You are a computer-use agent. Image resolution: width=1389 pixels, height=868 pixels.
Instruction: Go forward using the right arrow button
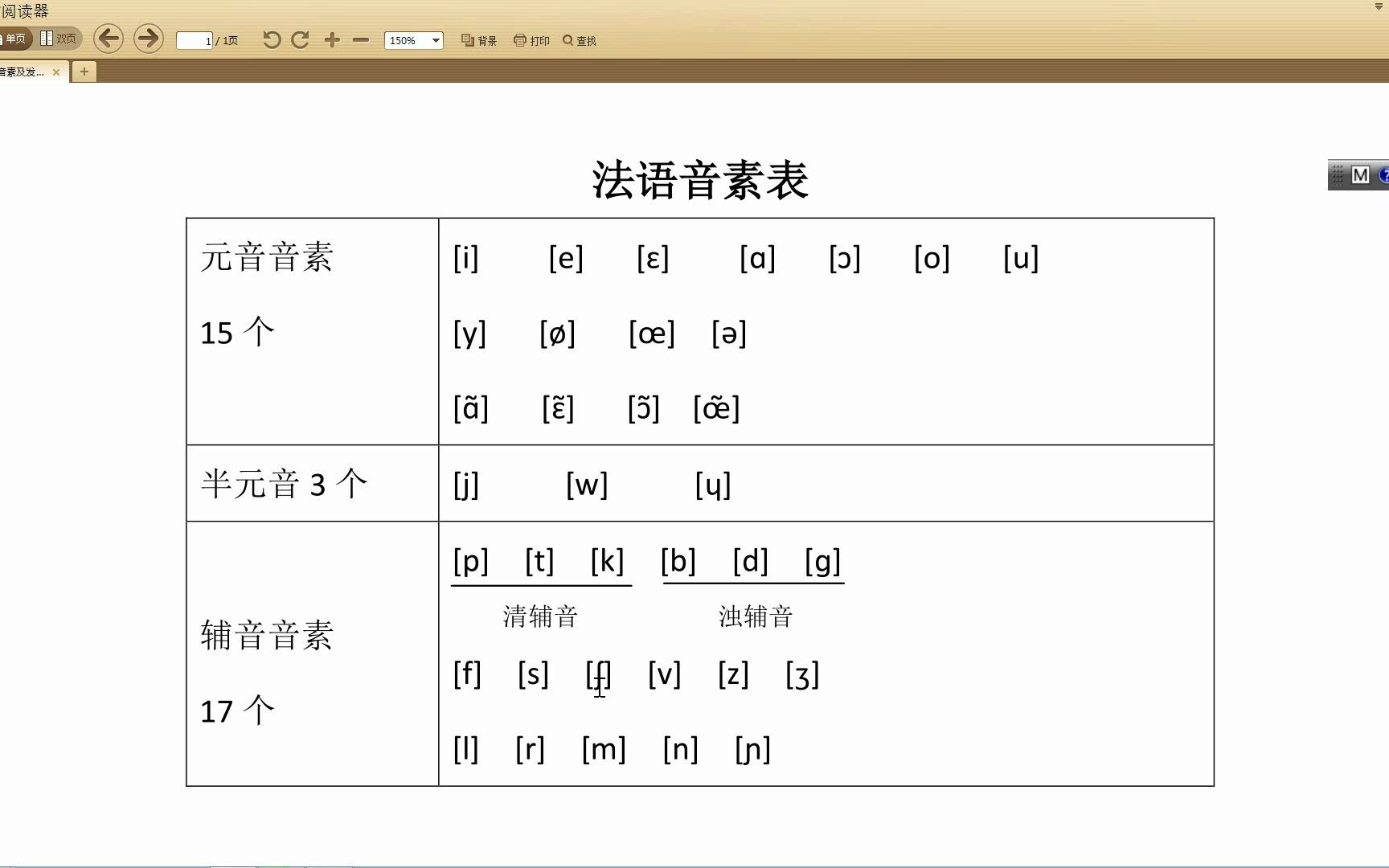(148, 39)
